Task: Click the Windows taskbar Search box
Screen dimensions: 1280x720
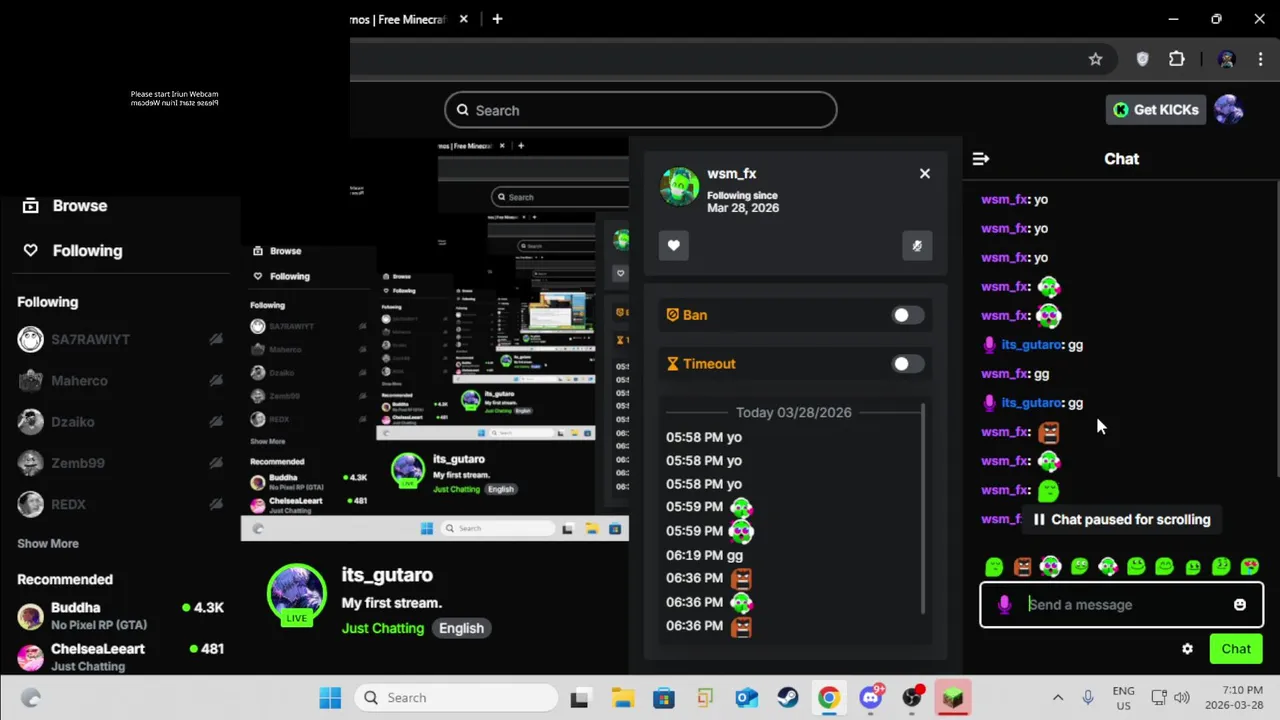Action: coord(456,698)
